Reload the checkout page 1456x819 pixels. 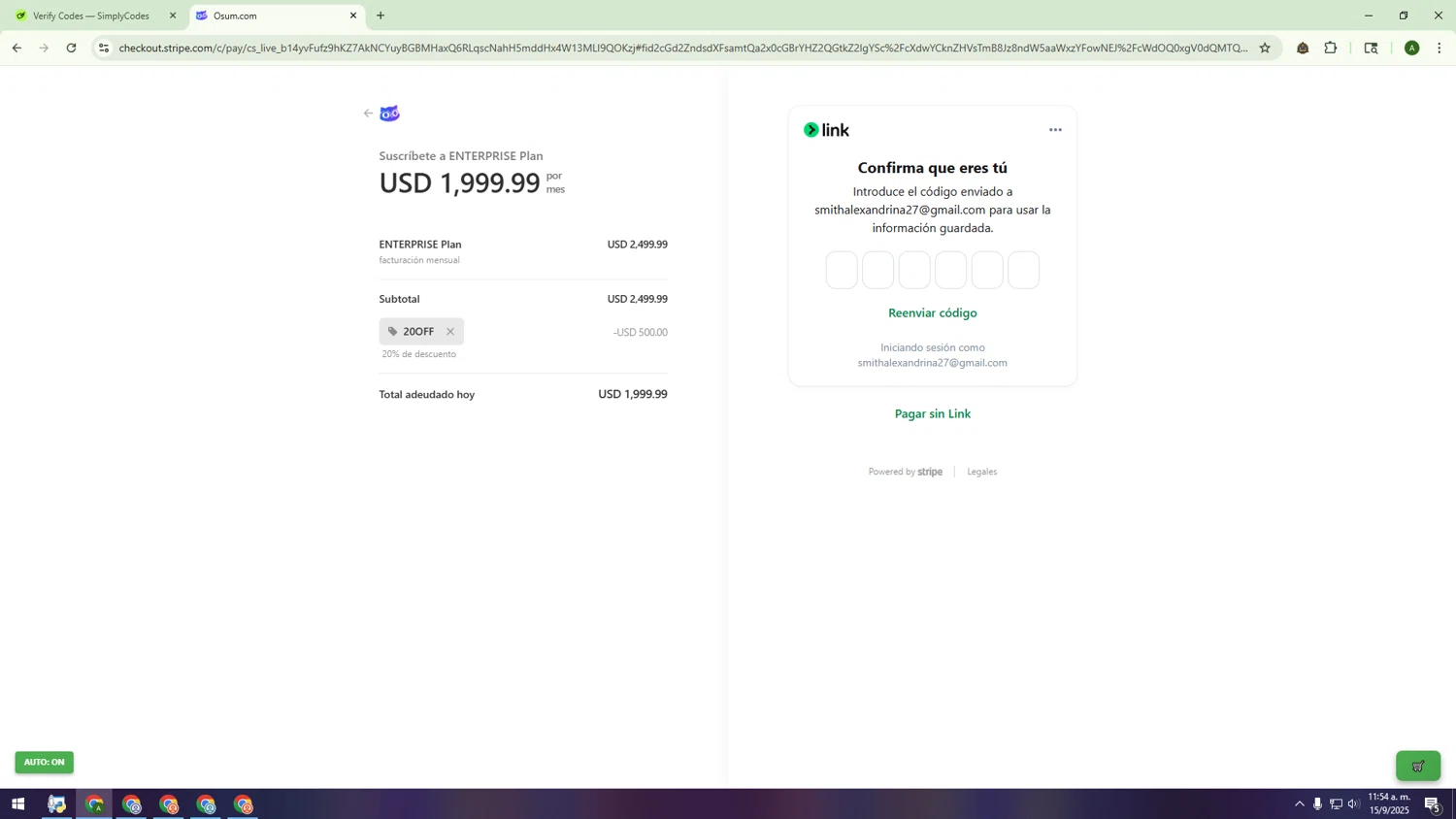click(x=71, y=48)
